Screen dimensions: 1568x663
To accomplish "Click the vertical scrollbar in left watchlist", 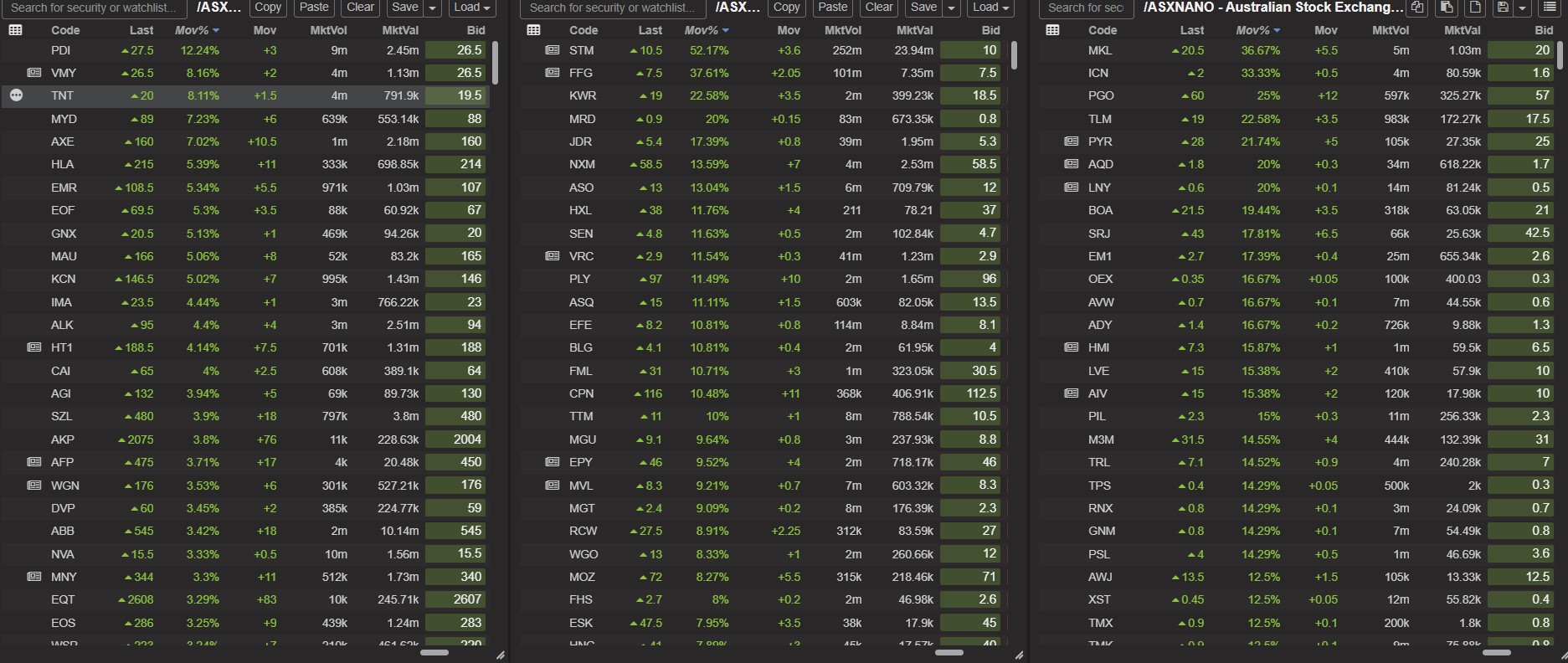I will pyautogui.click(x=495, y=64).
